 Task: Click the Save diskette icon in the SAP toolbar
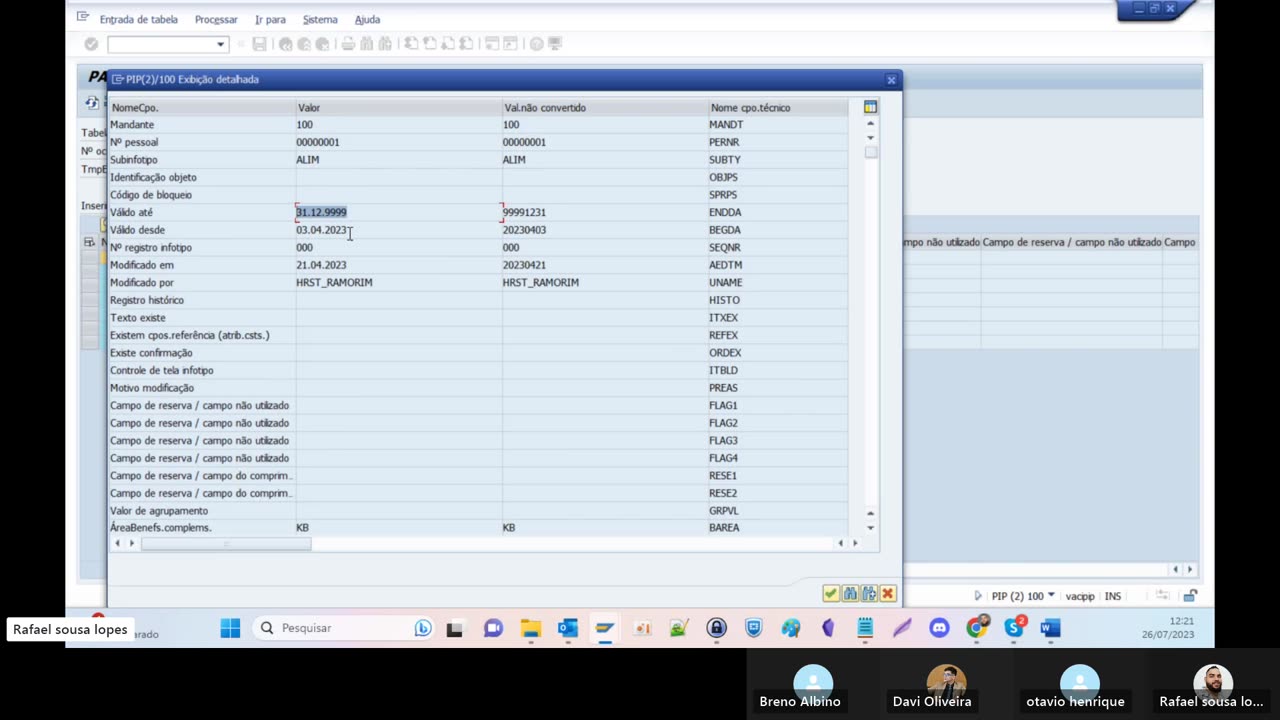259,44
